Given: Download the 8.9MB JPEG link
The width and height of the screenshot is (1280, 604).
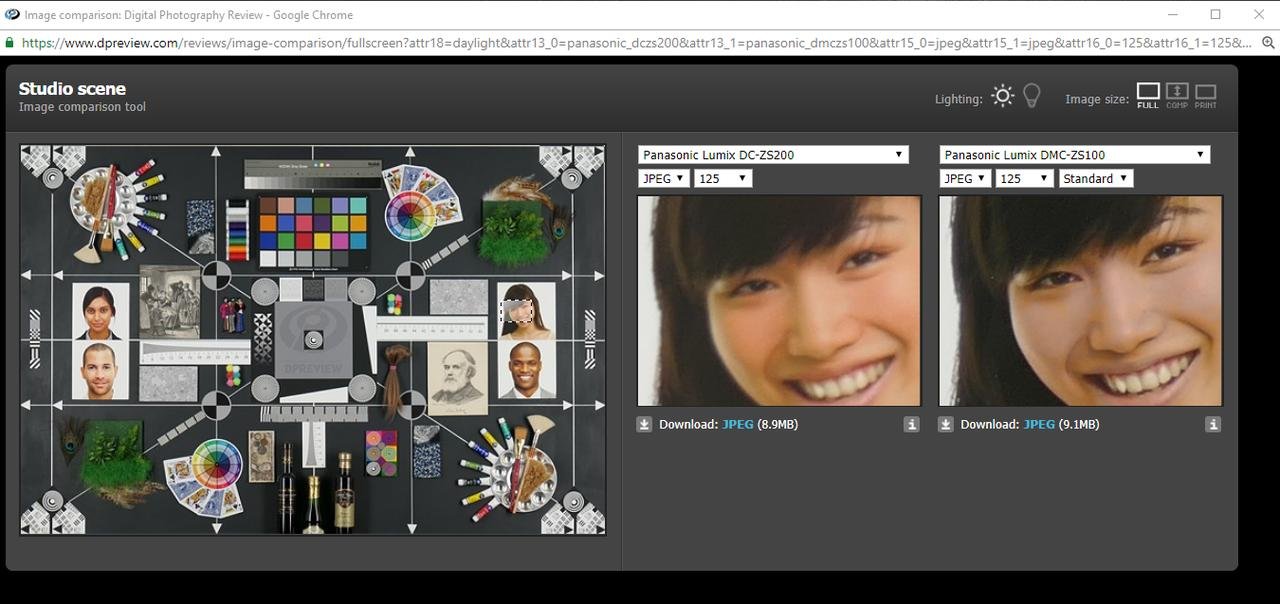Looking at the screenshot, I should tap(737, 424).
